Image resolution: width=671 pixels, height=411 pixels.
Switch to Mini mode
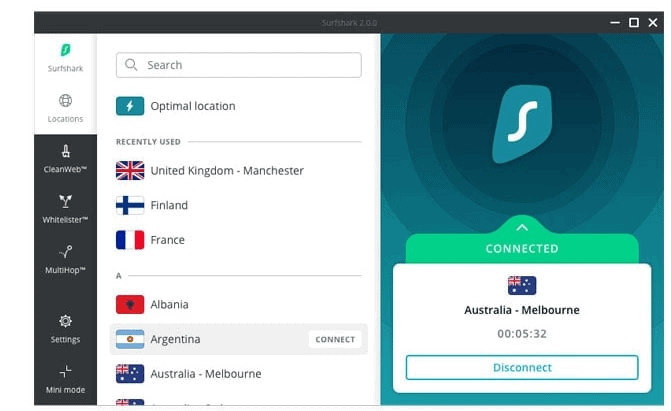tap(65, 379)
